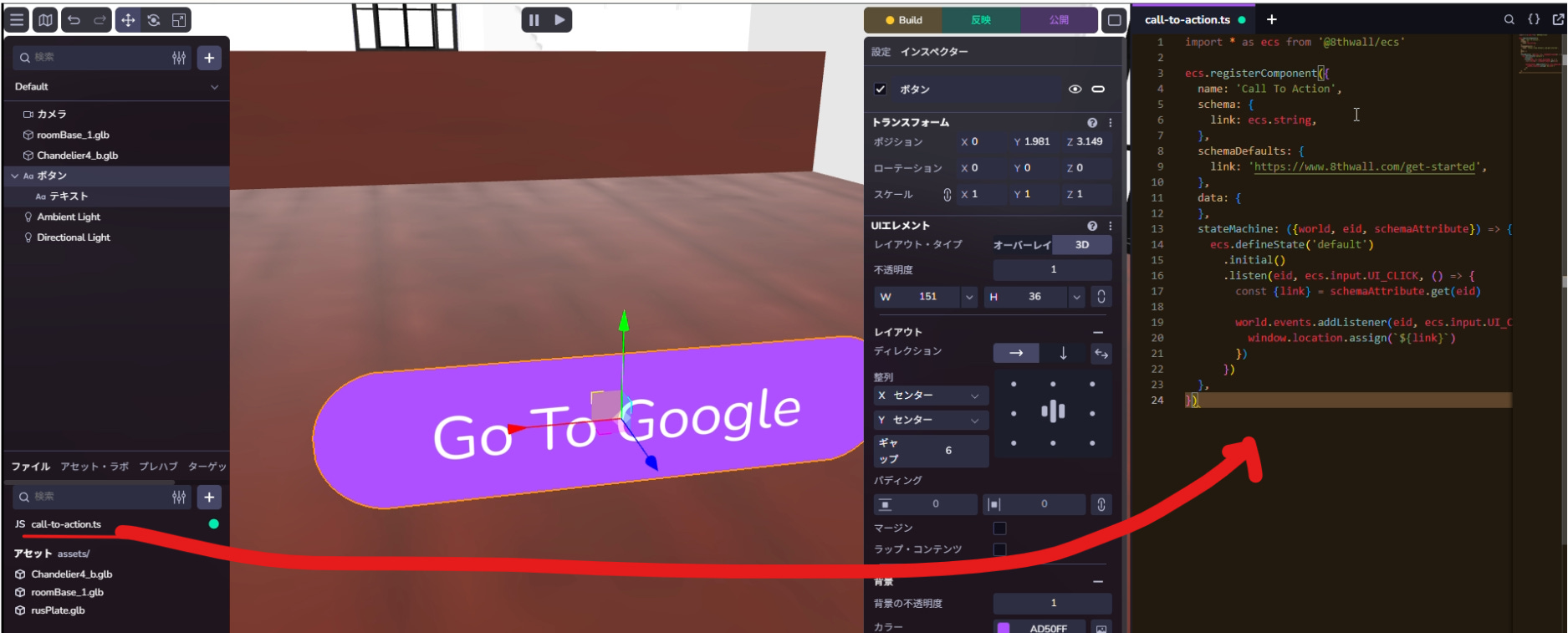Select the rotate tool
Image resolution: width=1568 pixels, height=633 pixels.
click(x=154, y=20)
